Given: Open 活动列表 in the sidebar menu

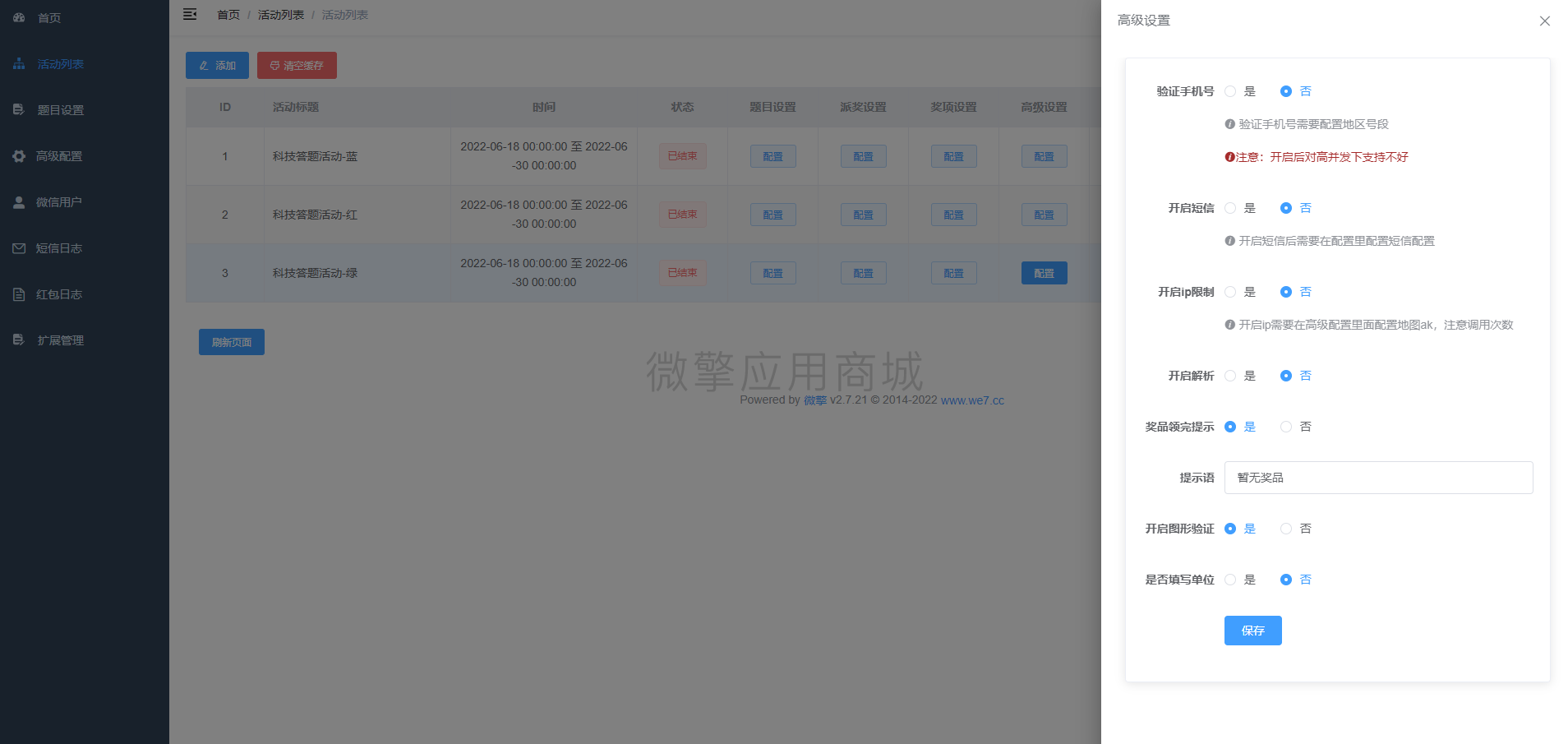Looking at the screenshot, I should (85, 63).
